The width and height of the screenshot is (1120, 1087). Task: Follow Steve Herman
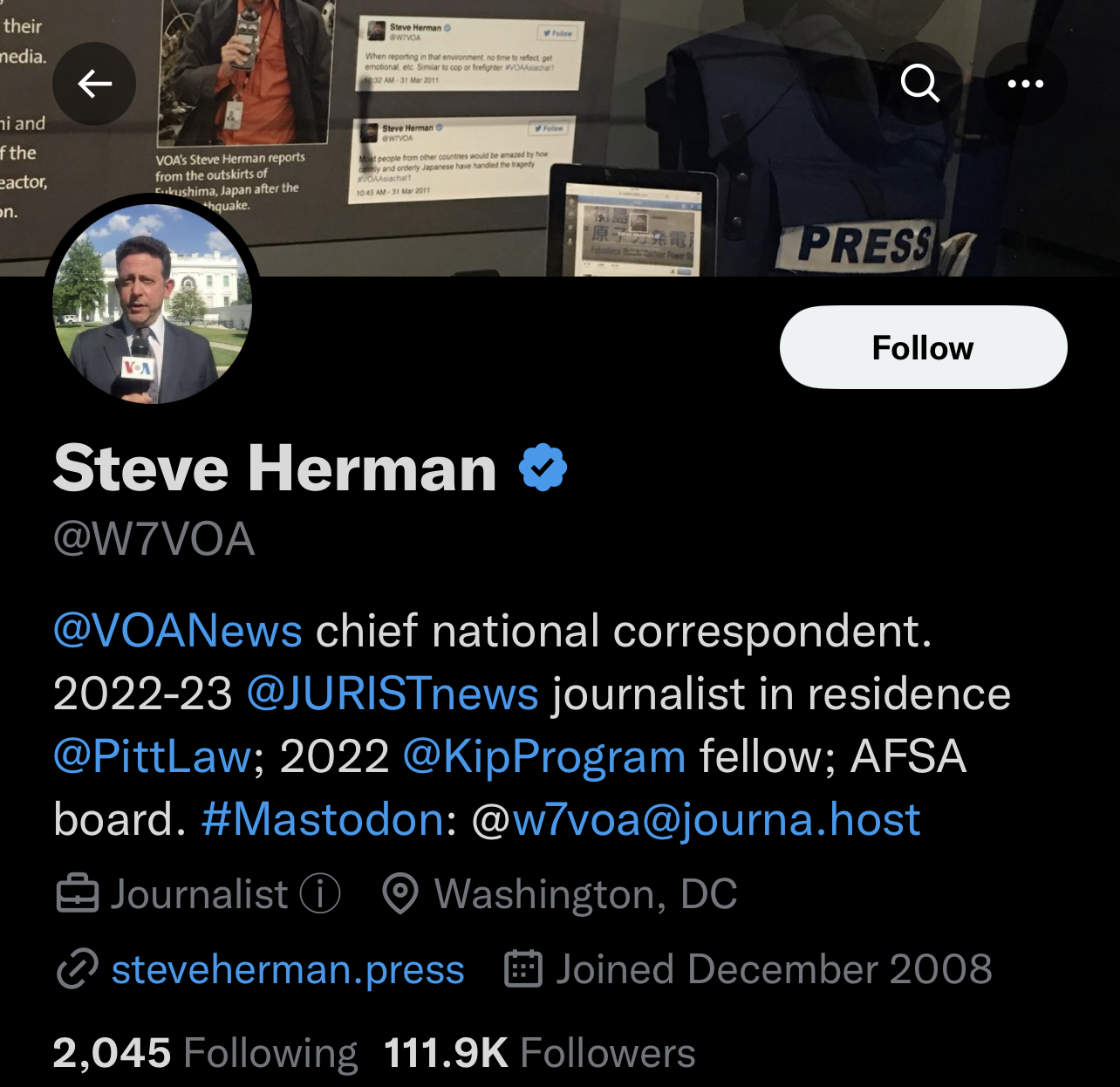(x=923, y=347)
